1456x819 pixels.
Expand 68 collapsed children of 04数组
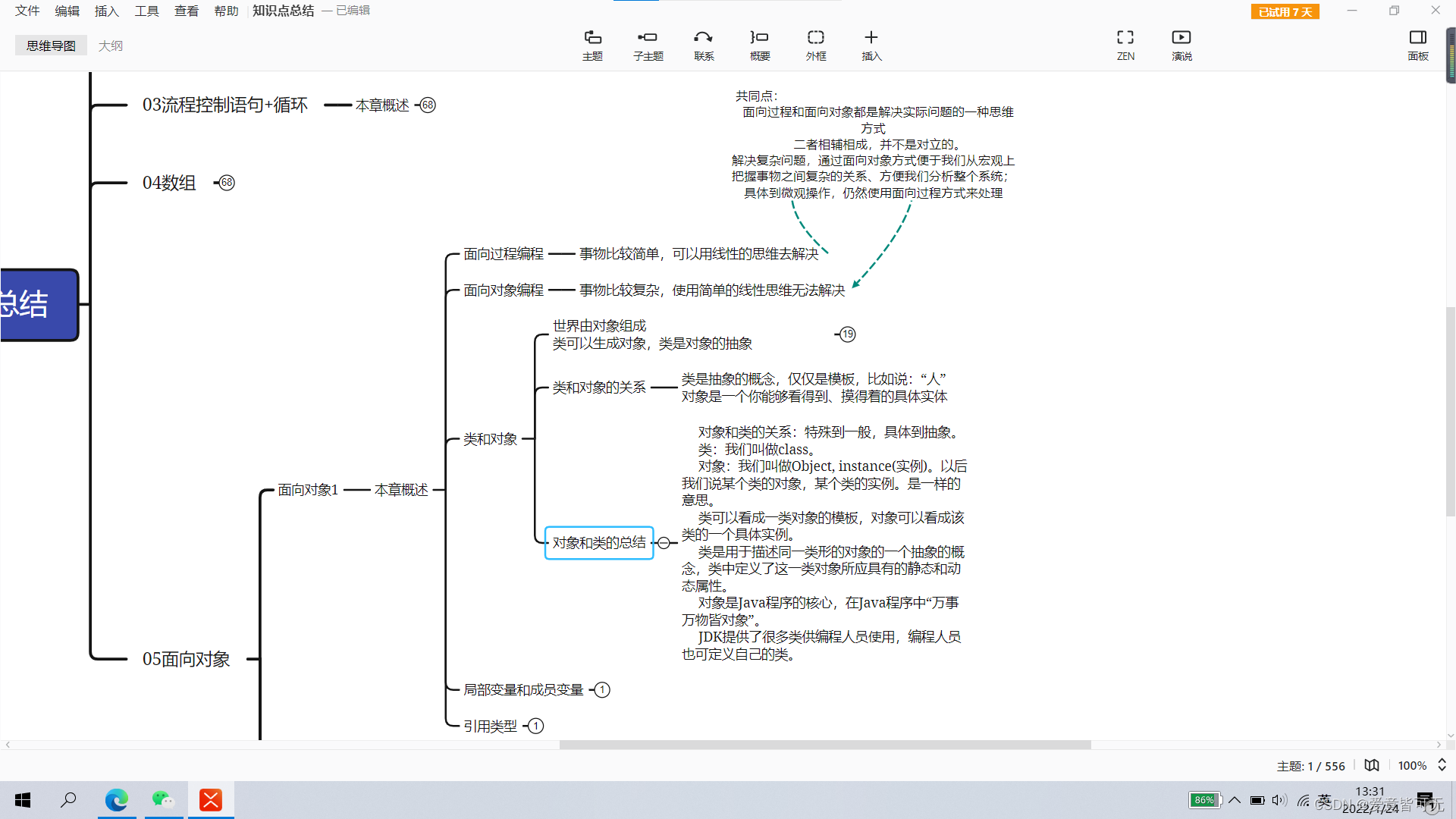click(227, 183)
